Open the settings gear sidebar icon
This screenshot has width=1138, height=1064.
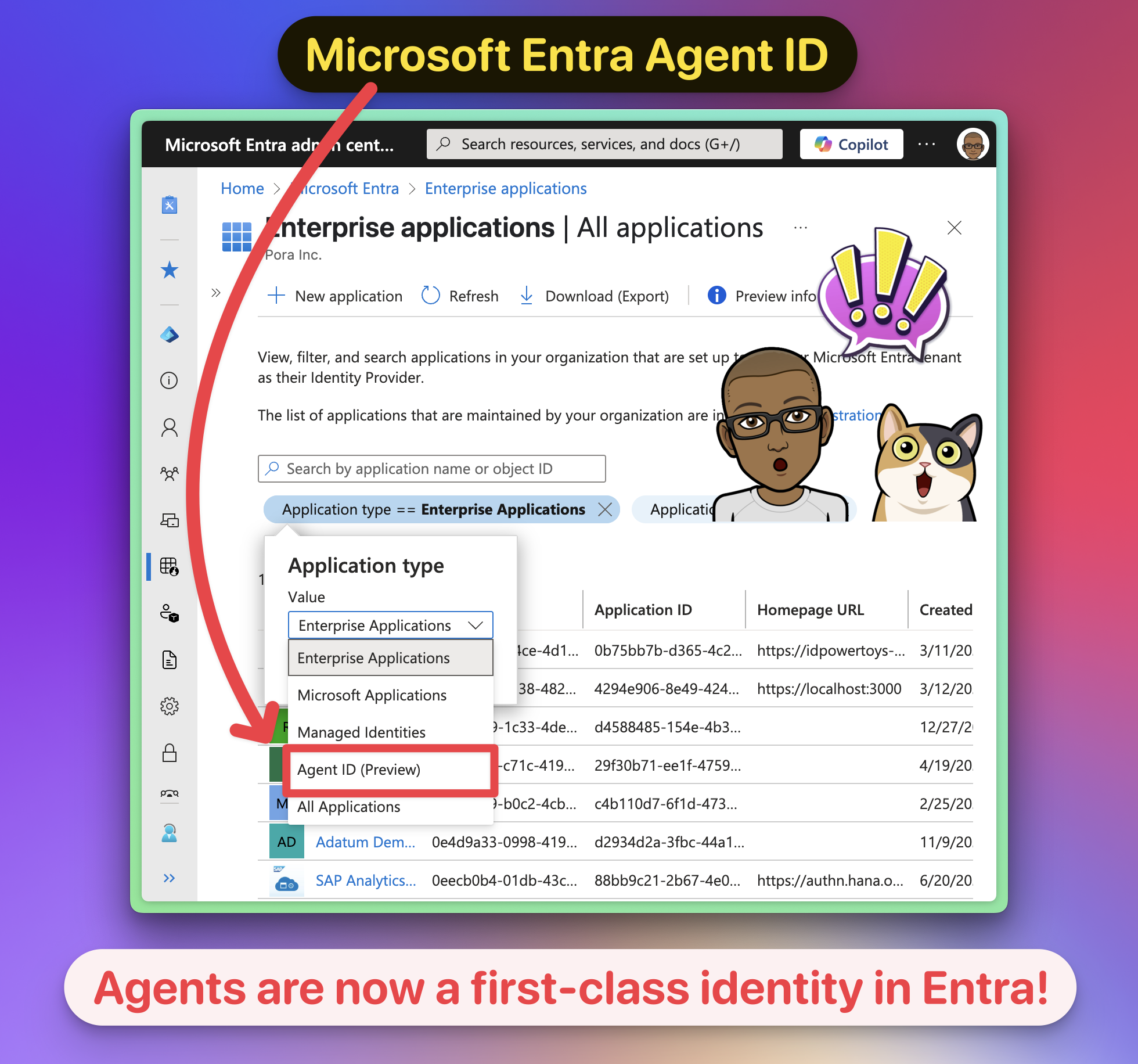(170, 706)
